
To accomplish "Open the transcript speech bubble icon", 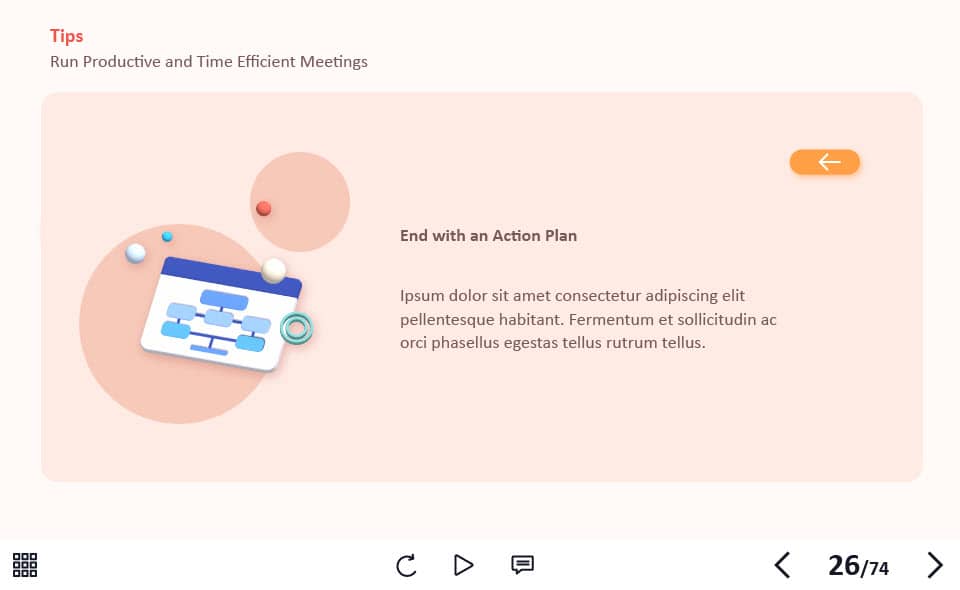I will coord(522,564).
